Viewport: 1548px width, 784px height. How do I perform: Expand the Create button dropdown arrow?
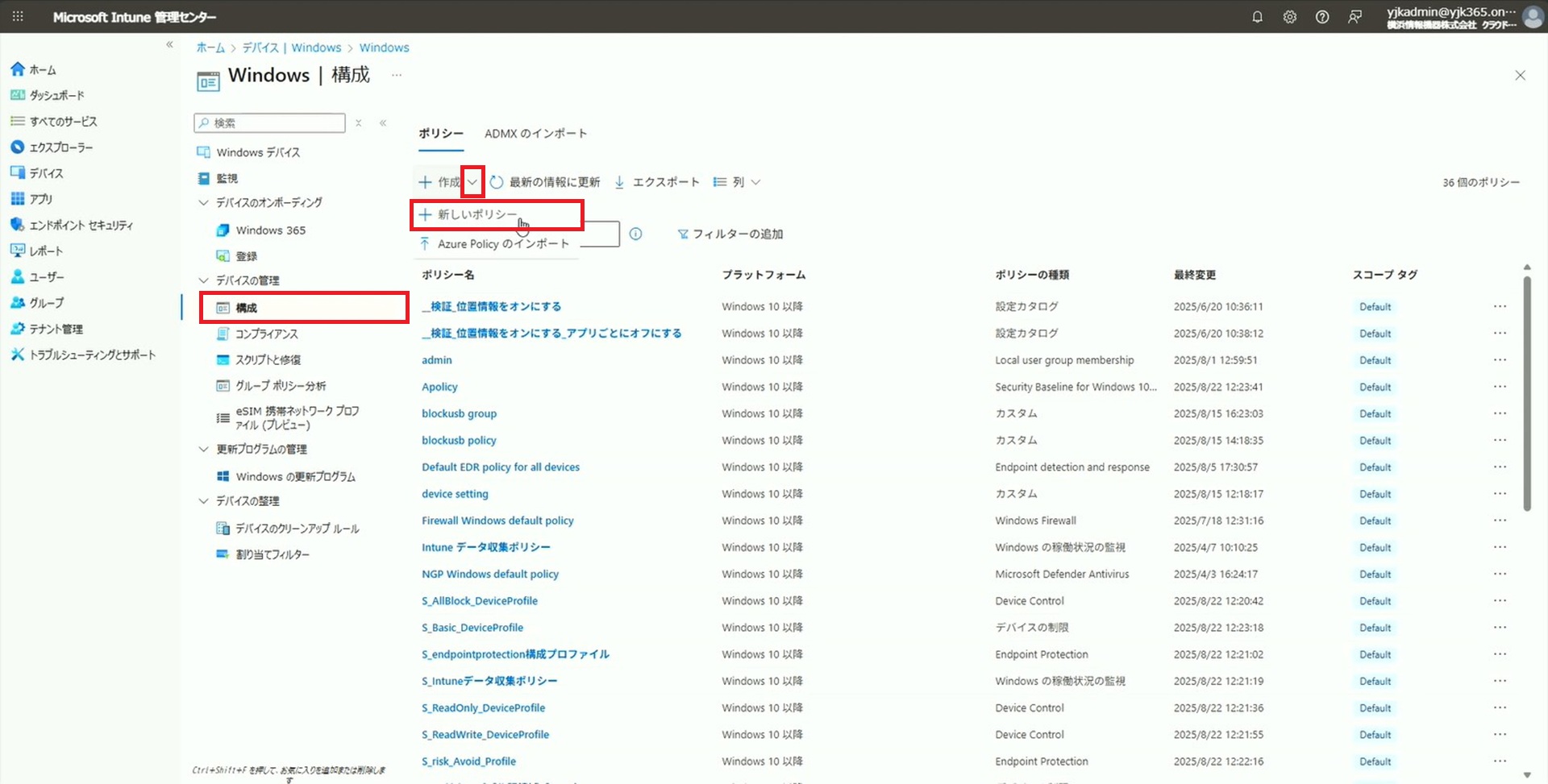[472, 182]
